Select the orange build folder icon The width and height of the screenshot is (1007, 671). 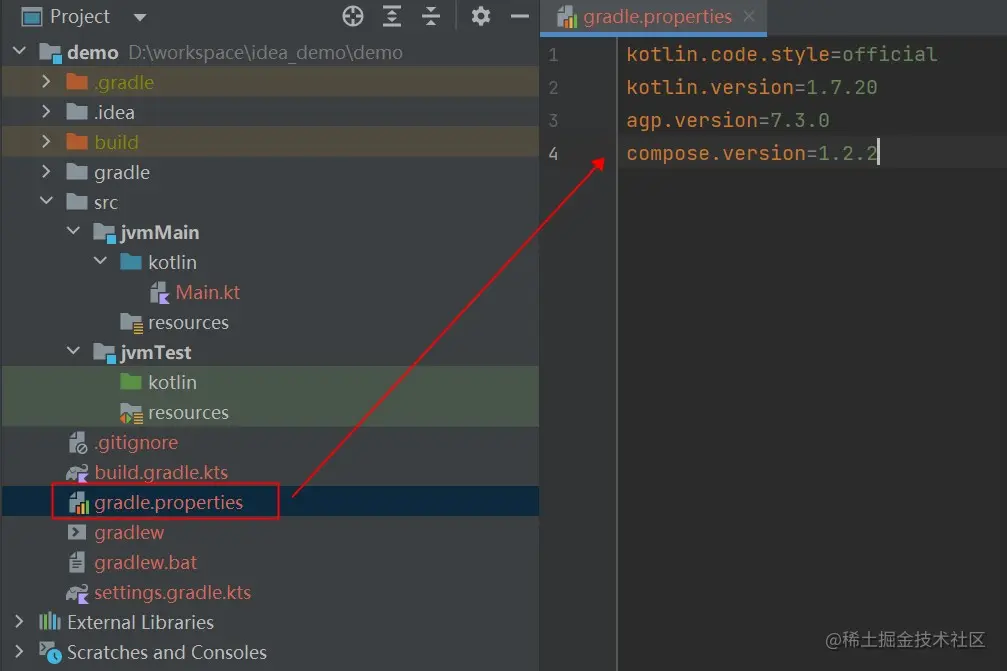click(77, 142)
